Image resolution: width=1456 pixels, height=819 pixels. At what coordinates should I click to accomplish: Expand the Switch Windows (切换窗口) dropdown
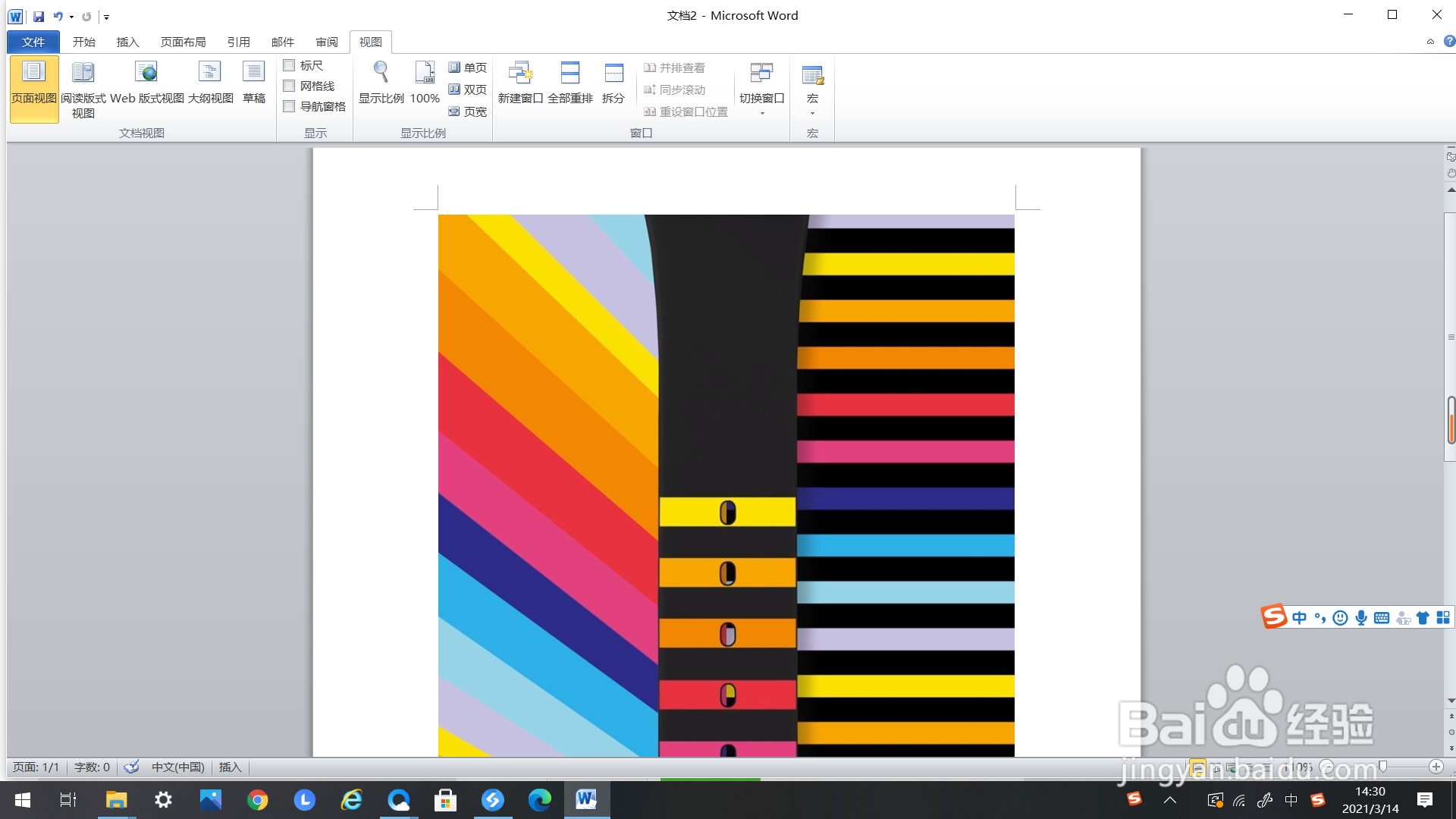click(762, 113)
